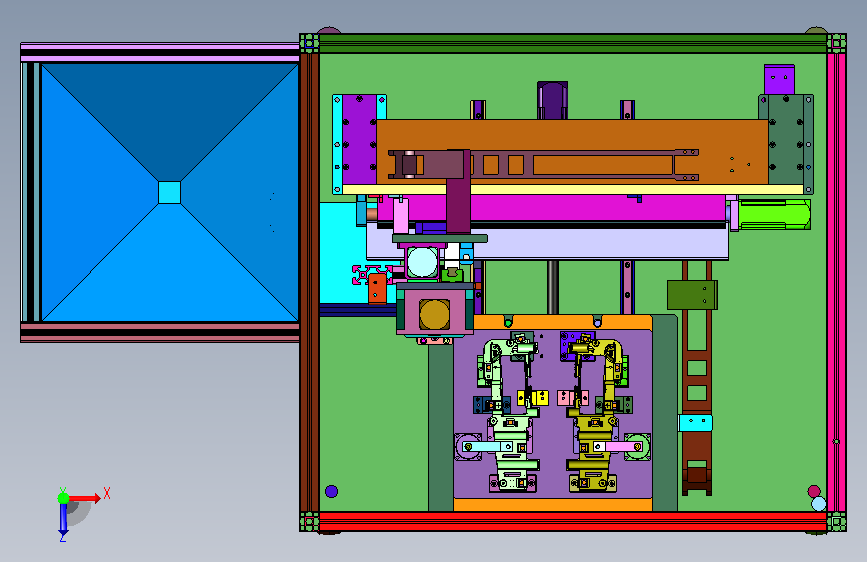Pick the gold circle inside pink block
The width and height of the screenshot is (867, 562).
[435, 314]
